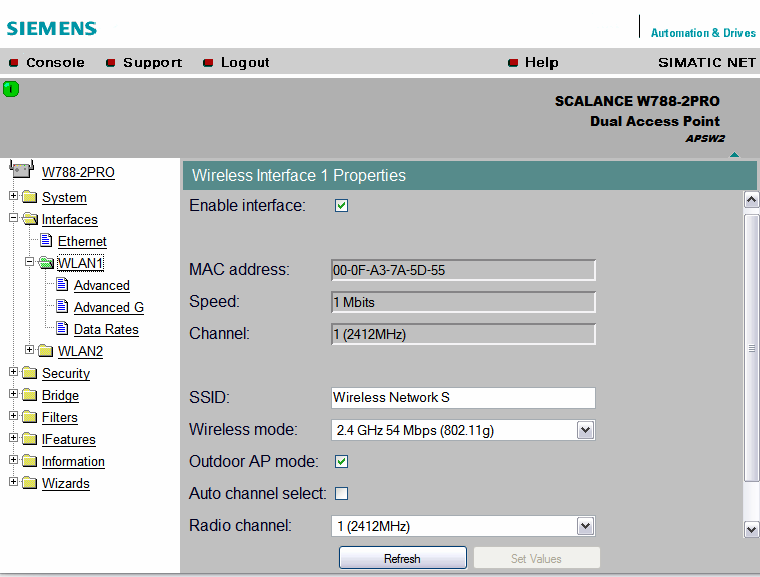
Task: Uncheck the Enable interface checkbox
Action: pos(341,206)
